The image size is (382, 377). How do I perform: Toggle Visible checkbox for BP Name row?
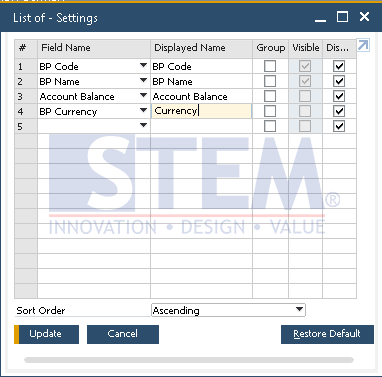[x=305, y=81]
